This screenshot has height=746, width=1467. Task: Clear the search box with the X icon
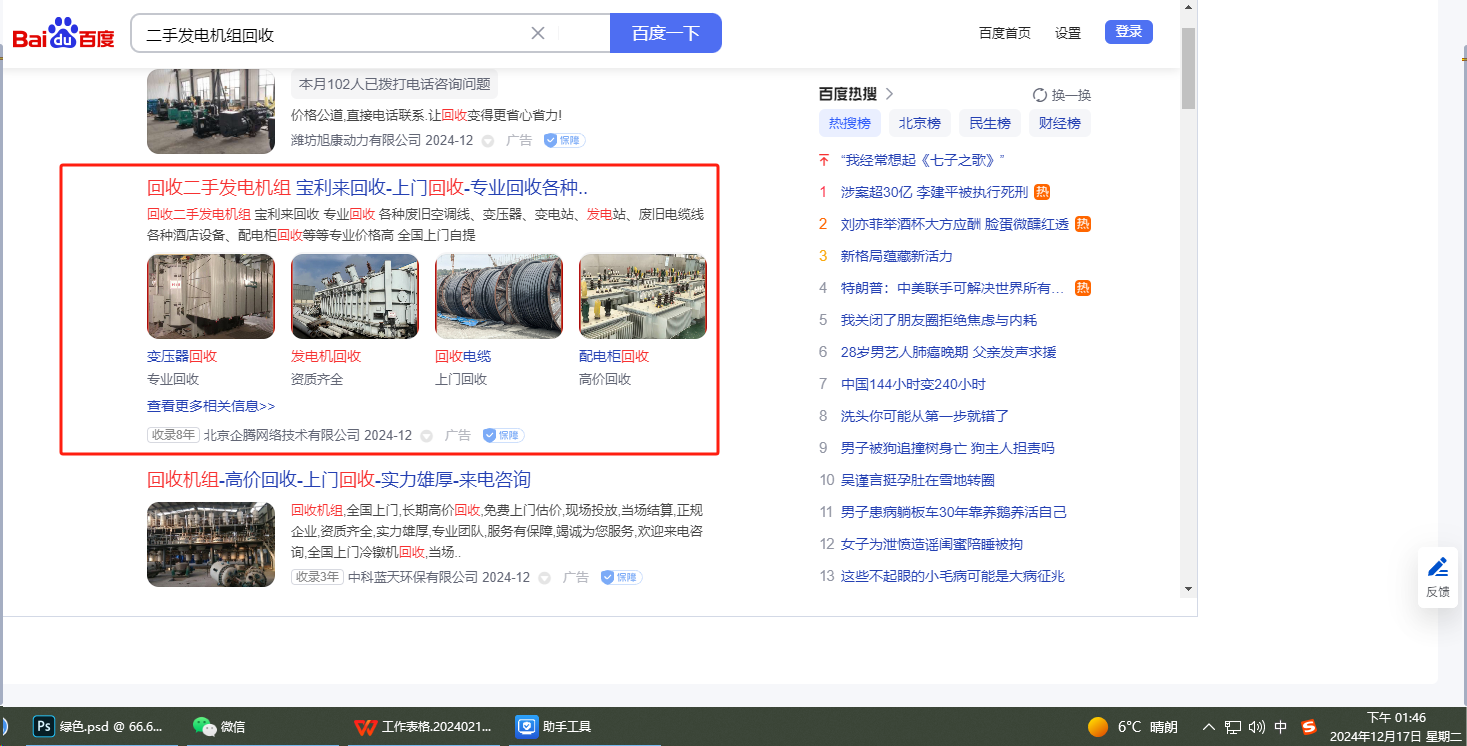point(538,33)
